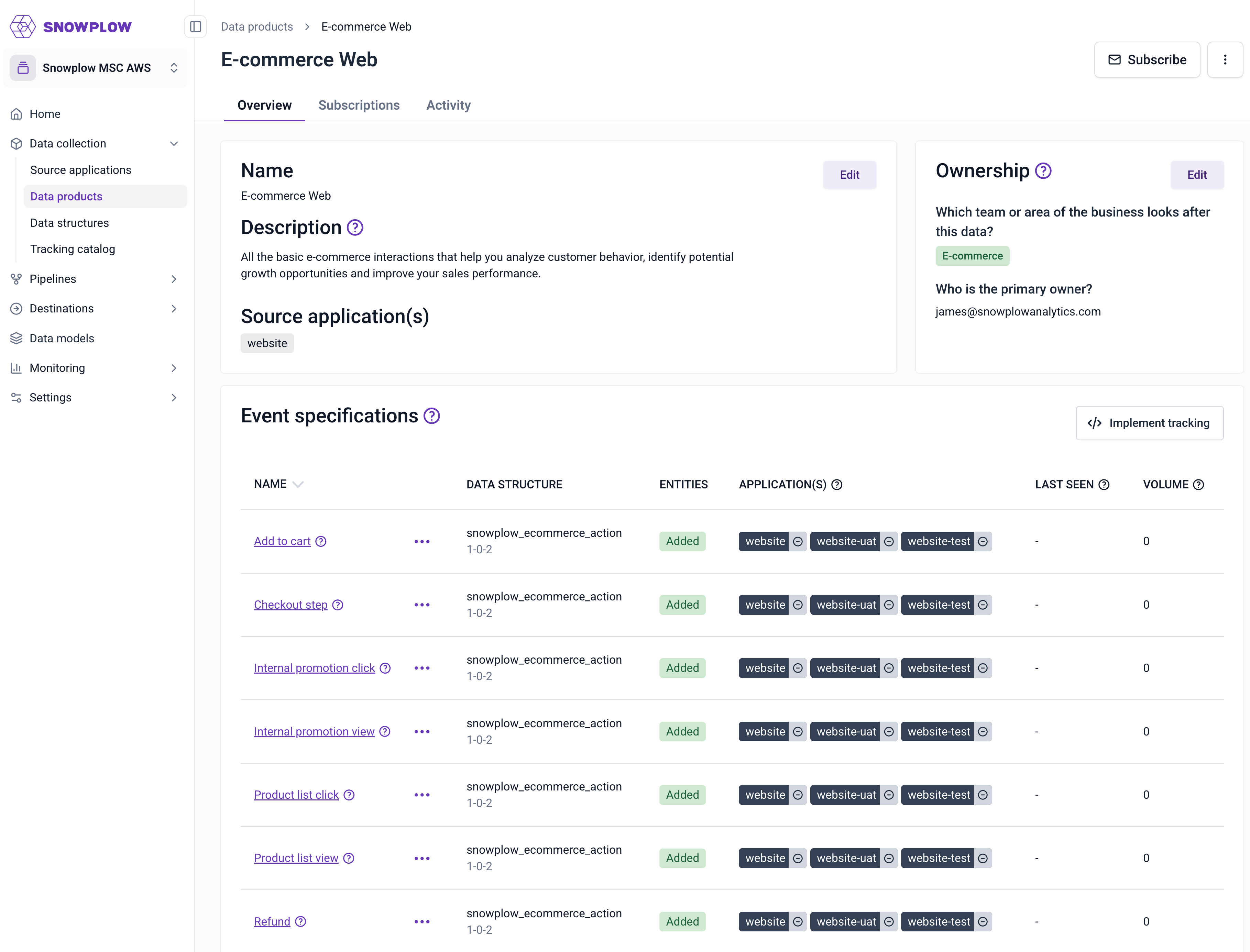Click the Settings icon in the sidebar
Viewport: 1250px width, 952px height.
[17, 397]
